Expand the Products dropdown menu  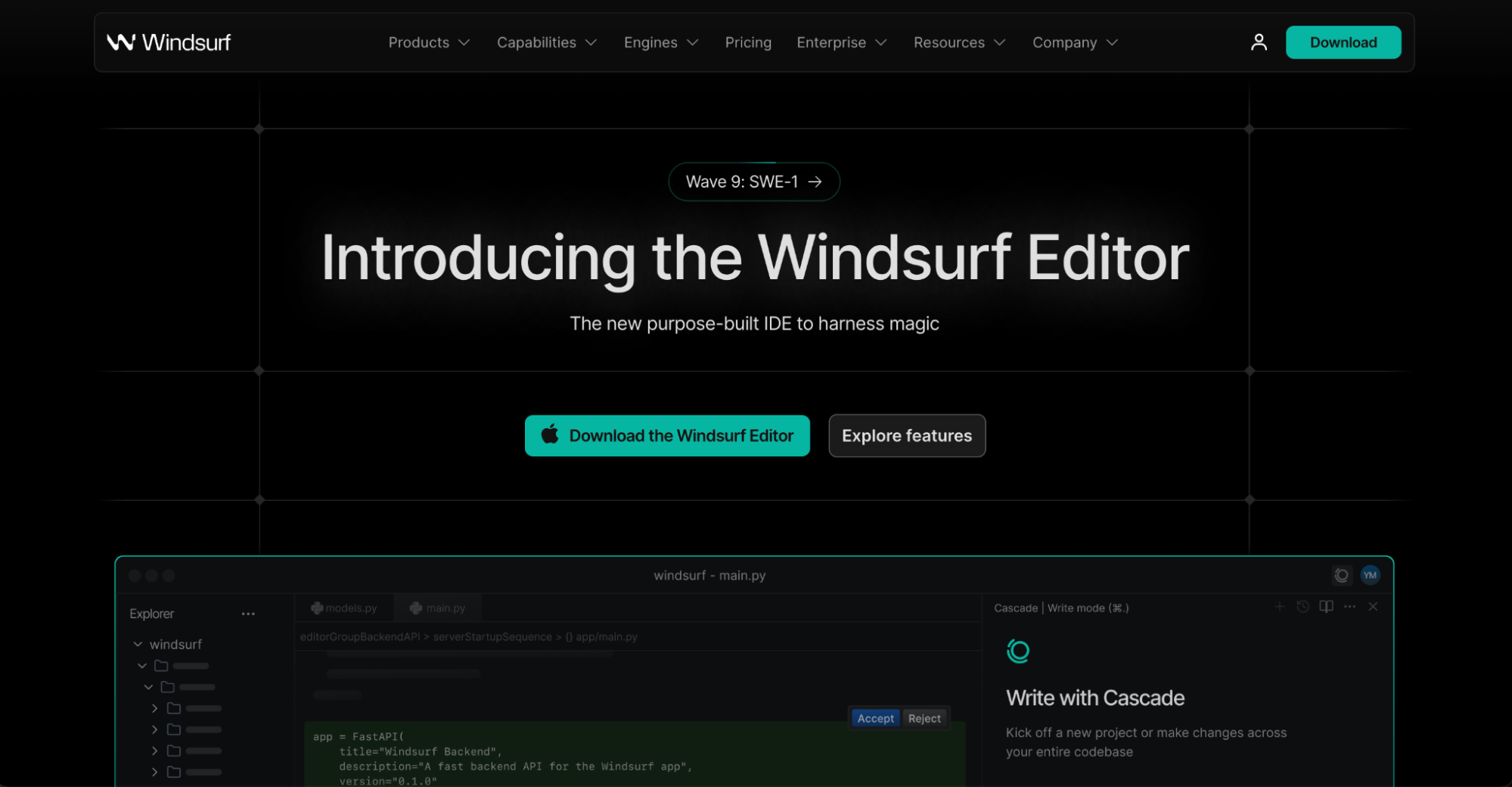coord(429,42)
